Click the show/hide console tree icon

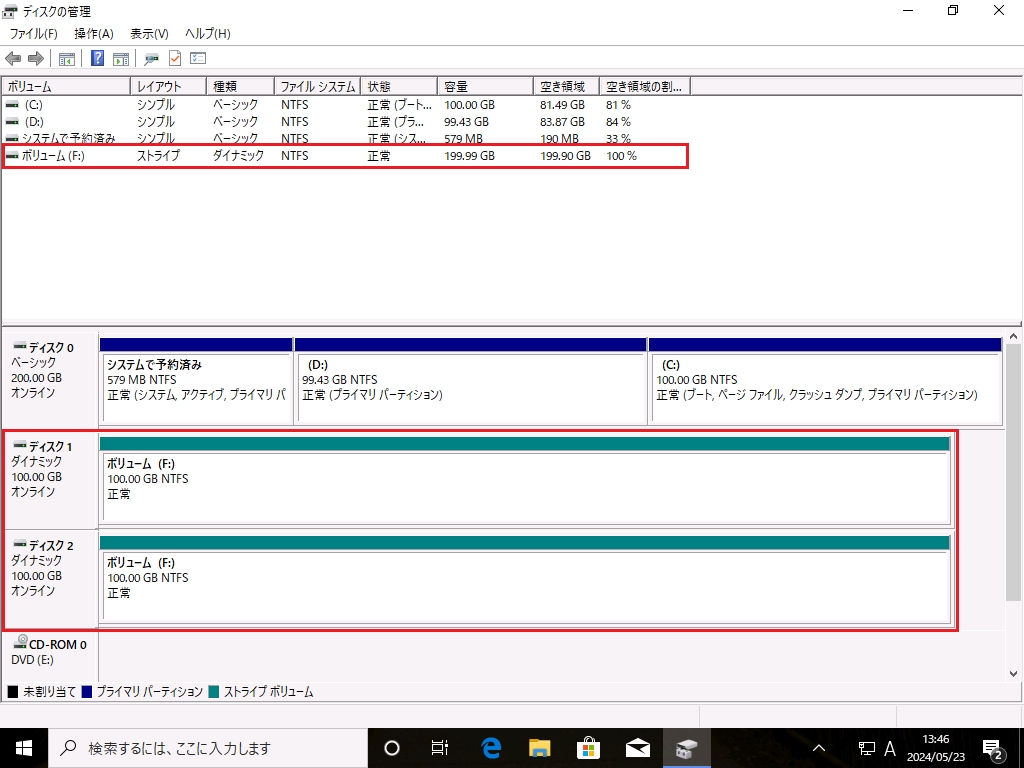(67, 59)
